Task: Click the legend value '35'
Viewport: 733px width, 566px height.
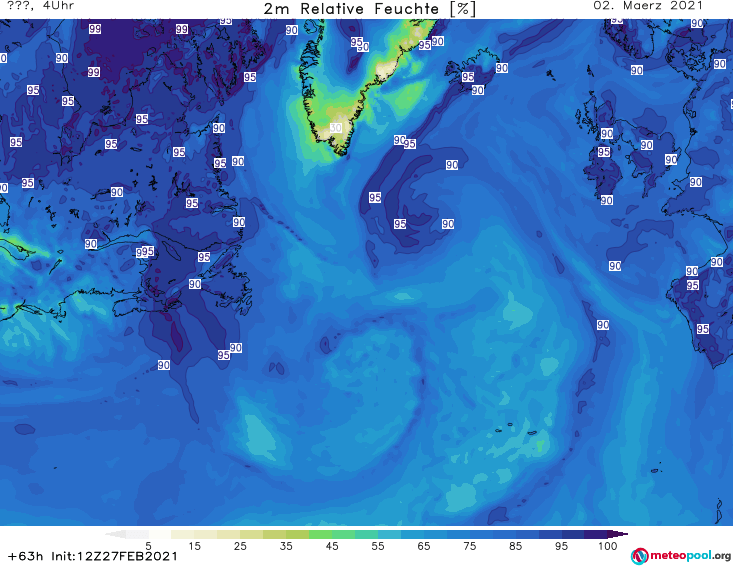Action: point(286,546)
